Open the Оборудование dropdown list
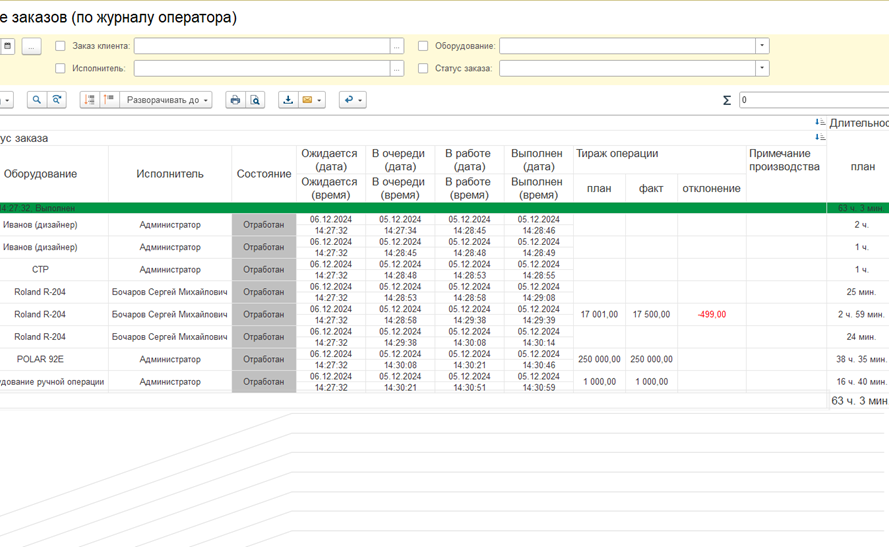The height and width of the screenshot is (547, 889). pyautogui.click(x=762, y=46)
